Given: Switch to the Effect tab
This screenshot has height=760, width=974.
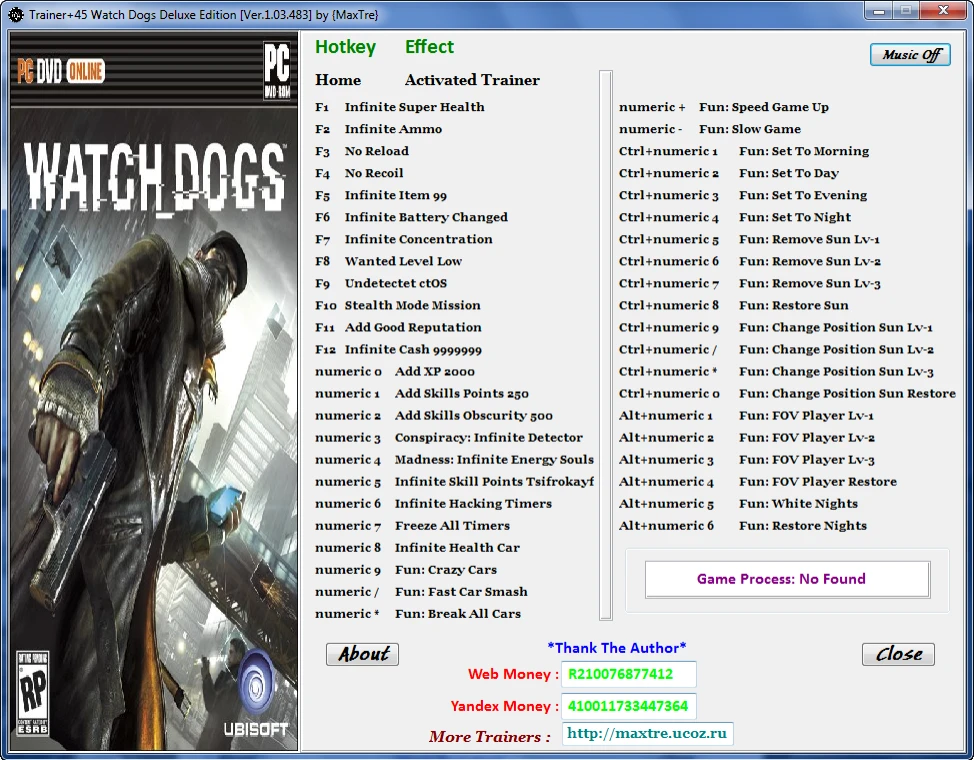Looking at the screenshot, I should (x=429, y=47).
